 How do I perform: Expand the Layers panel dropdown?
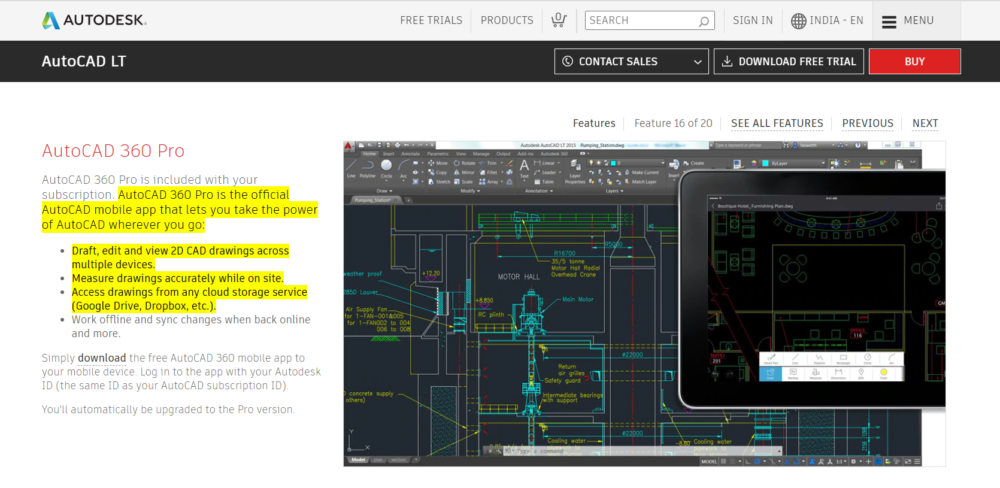tap(614, 191)
